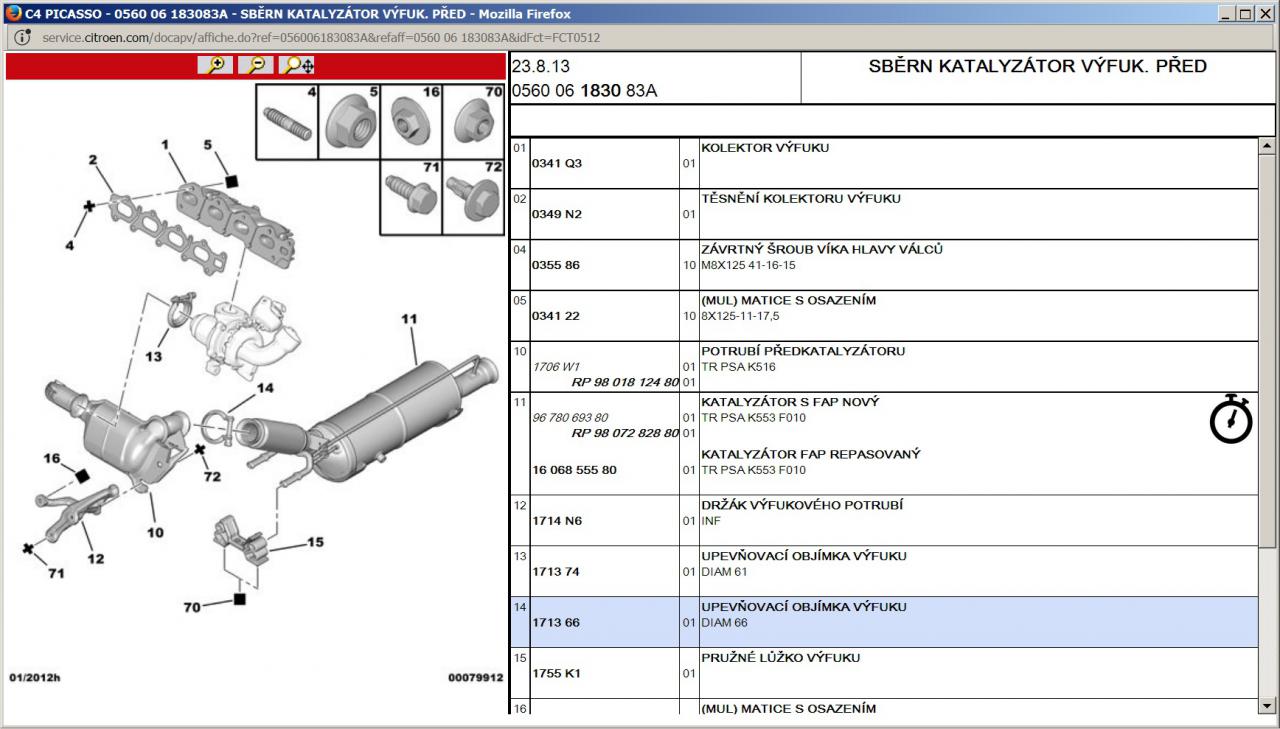Click the zoom out magnifier icon

point(257,65)
